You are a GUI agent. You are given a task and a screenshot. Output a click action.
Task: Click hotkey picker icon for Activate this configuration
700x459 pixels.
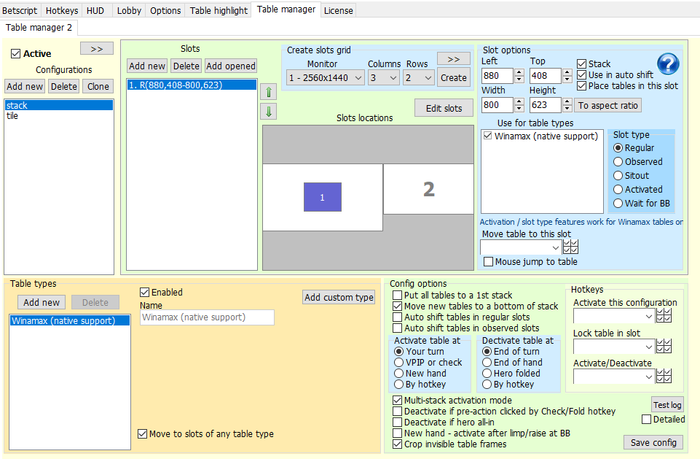663,316
